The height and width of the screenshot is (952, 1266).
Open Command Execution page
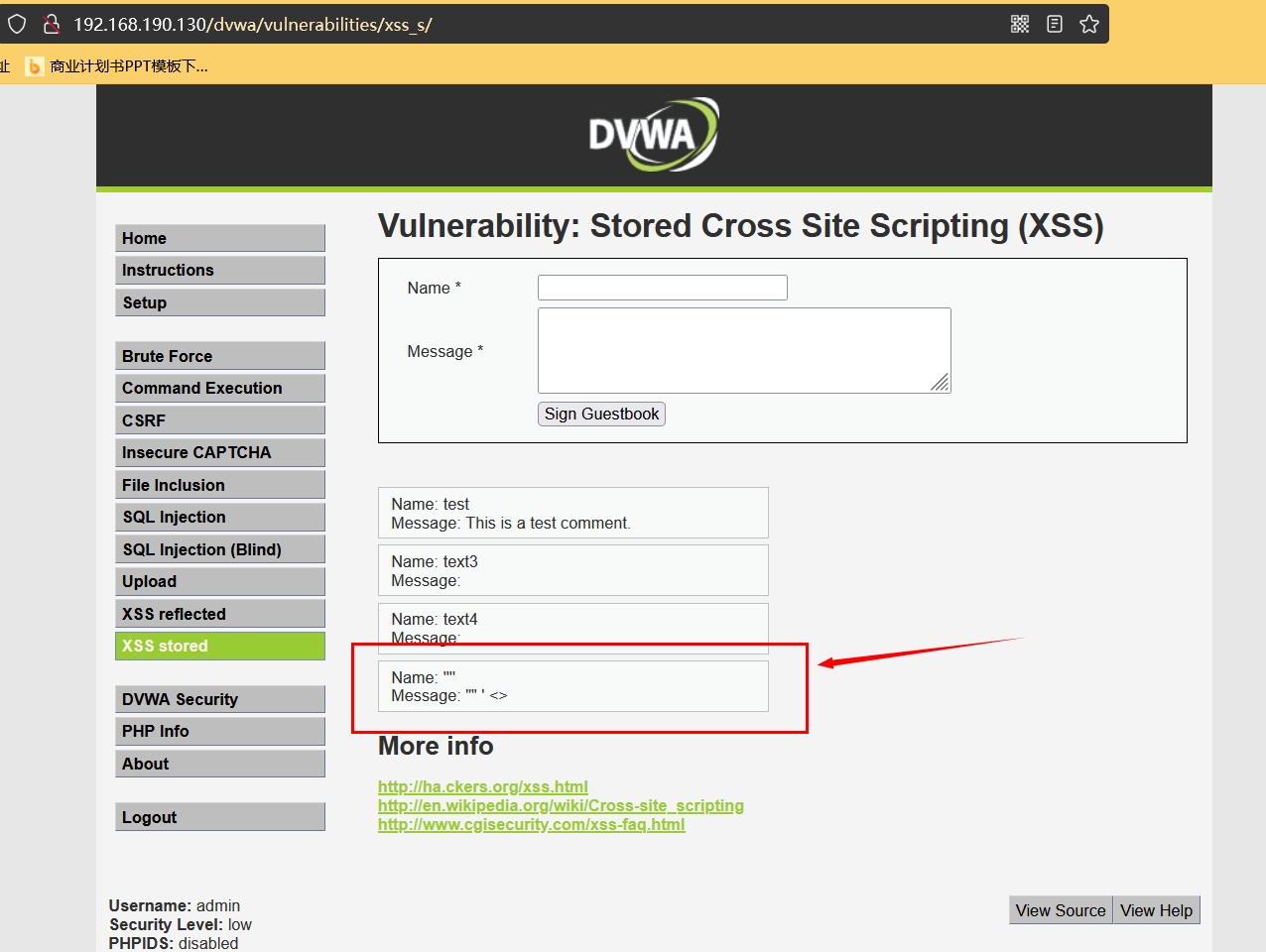pyautogui.click(x=220, y=388)
